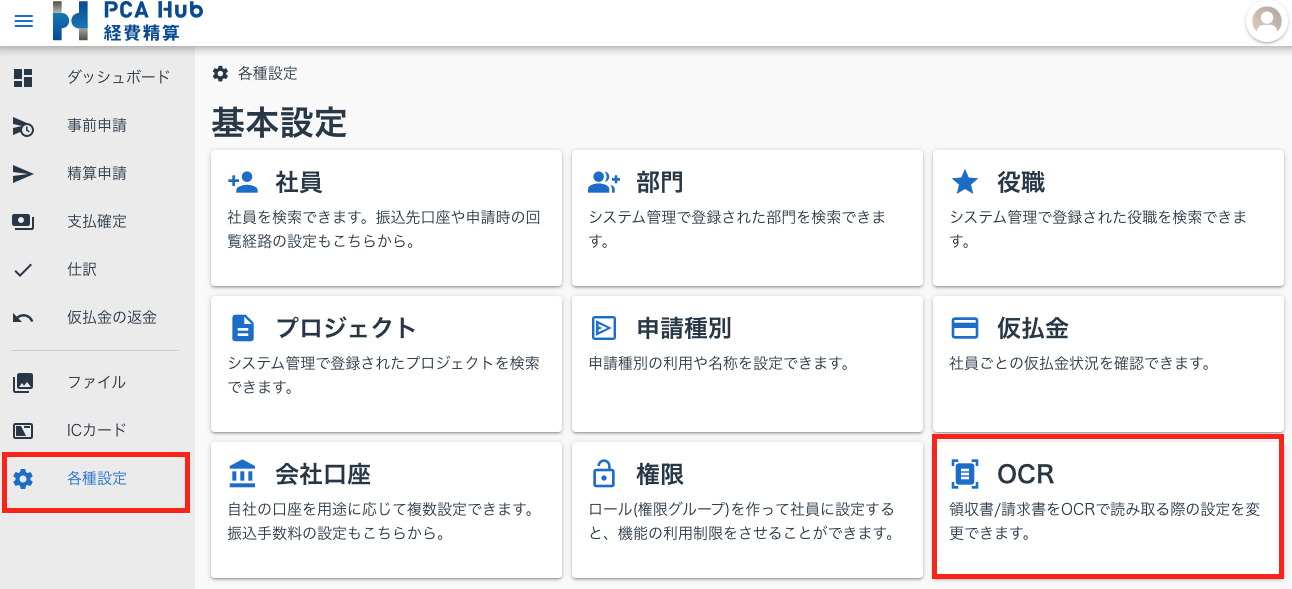The height and width of the screenshot is (589, 1292).
Task: Toggle the hamburger navigation menu
Action: (23, 21)
